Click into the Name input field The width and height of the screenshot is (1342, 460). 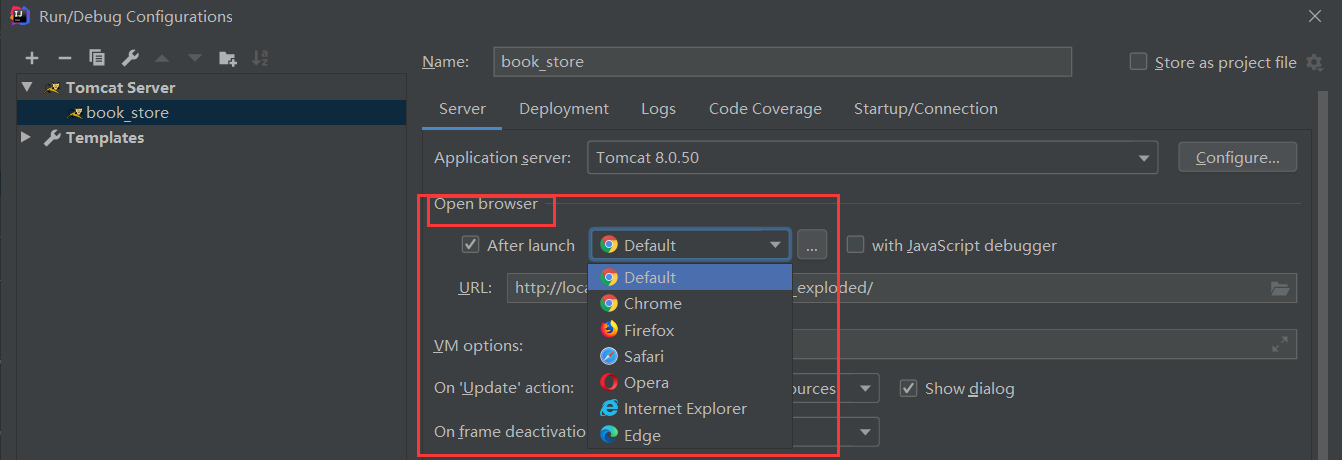[x=782, y=62]
